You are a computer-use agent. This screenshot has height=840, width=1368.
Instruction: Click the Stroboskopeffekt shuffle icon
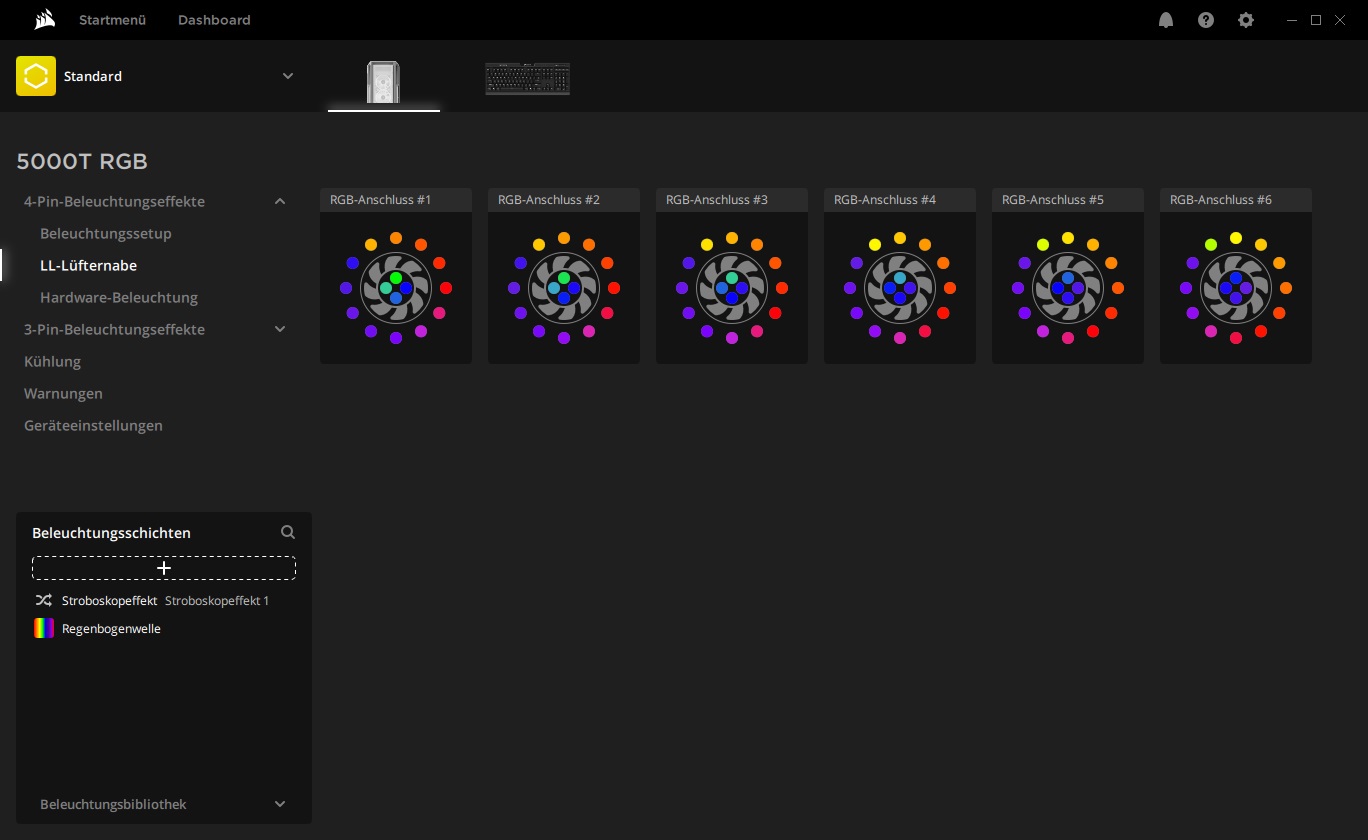pos(43,601)
